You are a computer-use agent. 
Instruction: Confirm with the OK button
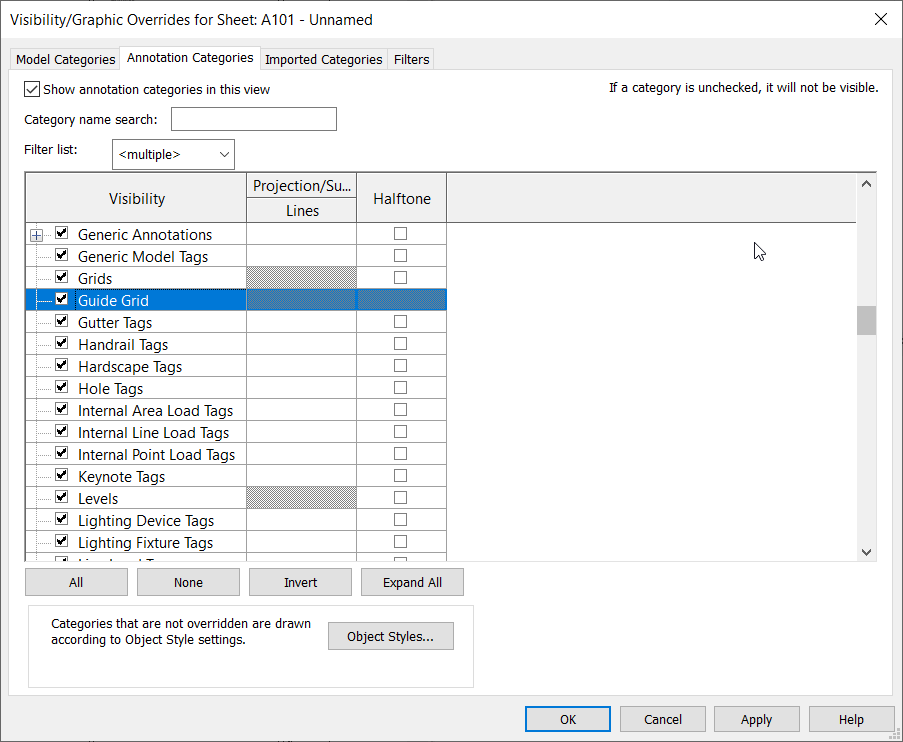(567, 718)
